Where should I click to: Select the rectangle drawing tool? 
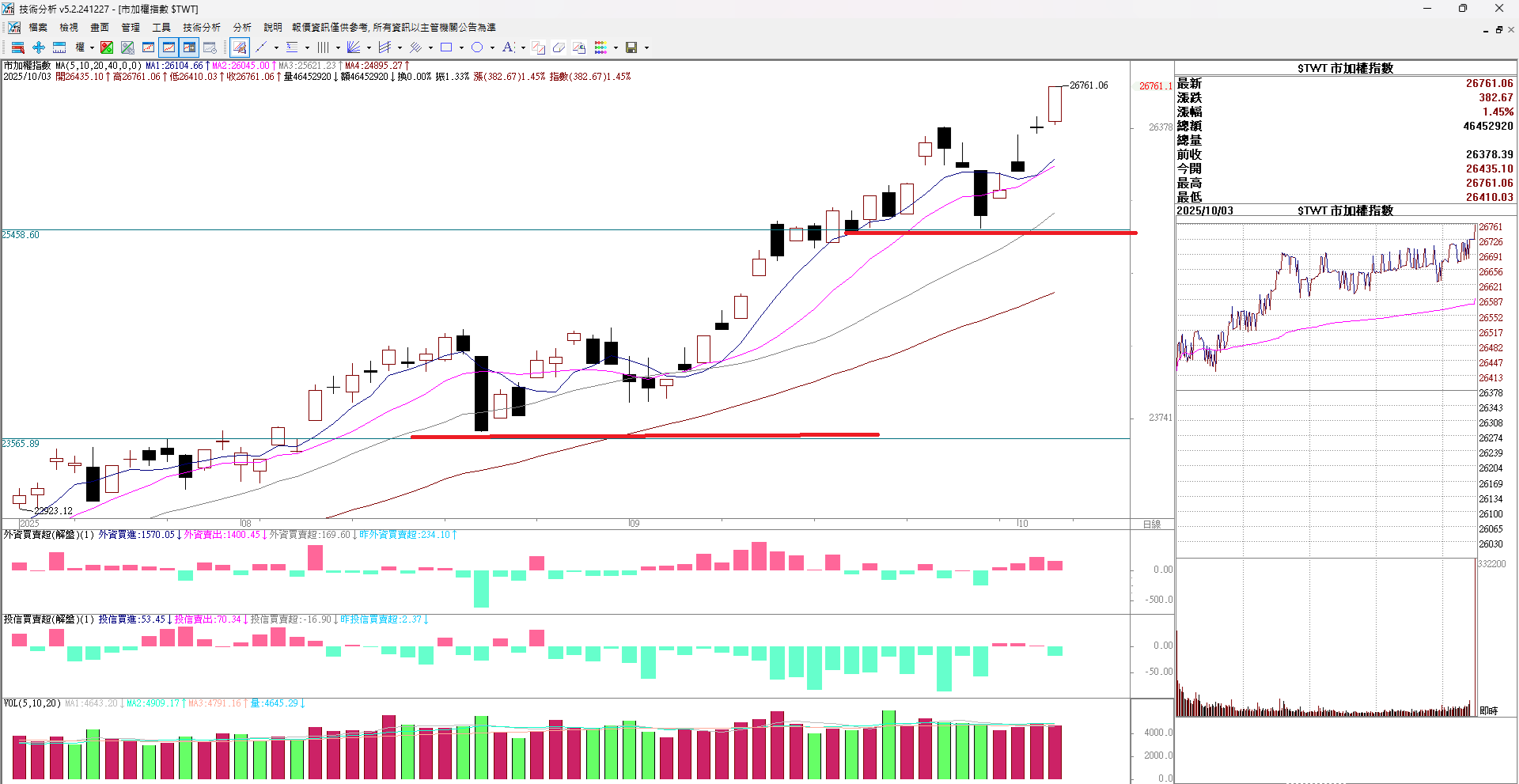pyautogui.click(x=446, y=47)
